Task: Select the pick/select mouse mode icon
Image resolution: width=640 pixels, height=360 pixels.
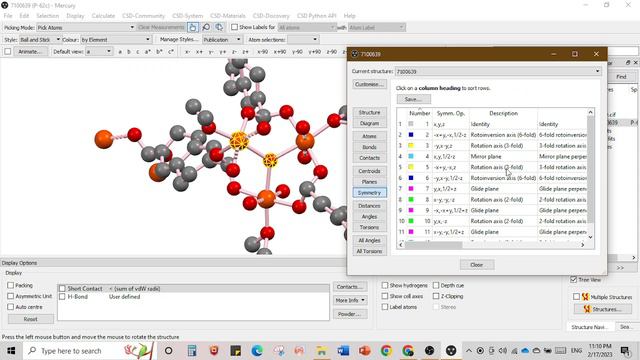Action: coord(193,27)
